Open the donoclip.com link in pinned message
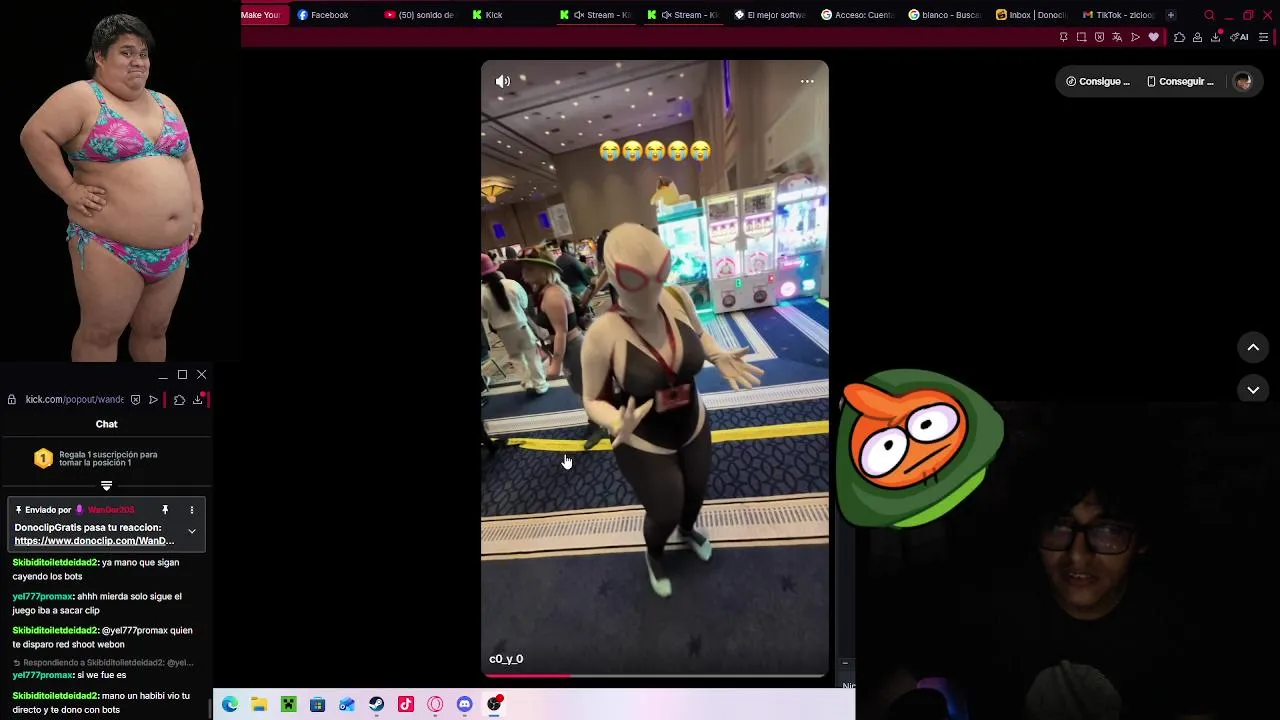The height and width of the screenshot is (720, 1280). (x=94, y=541)
